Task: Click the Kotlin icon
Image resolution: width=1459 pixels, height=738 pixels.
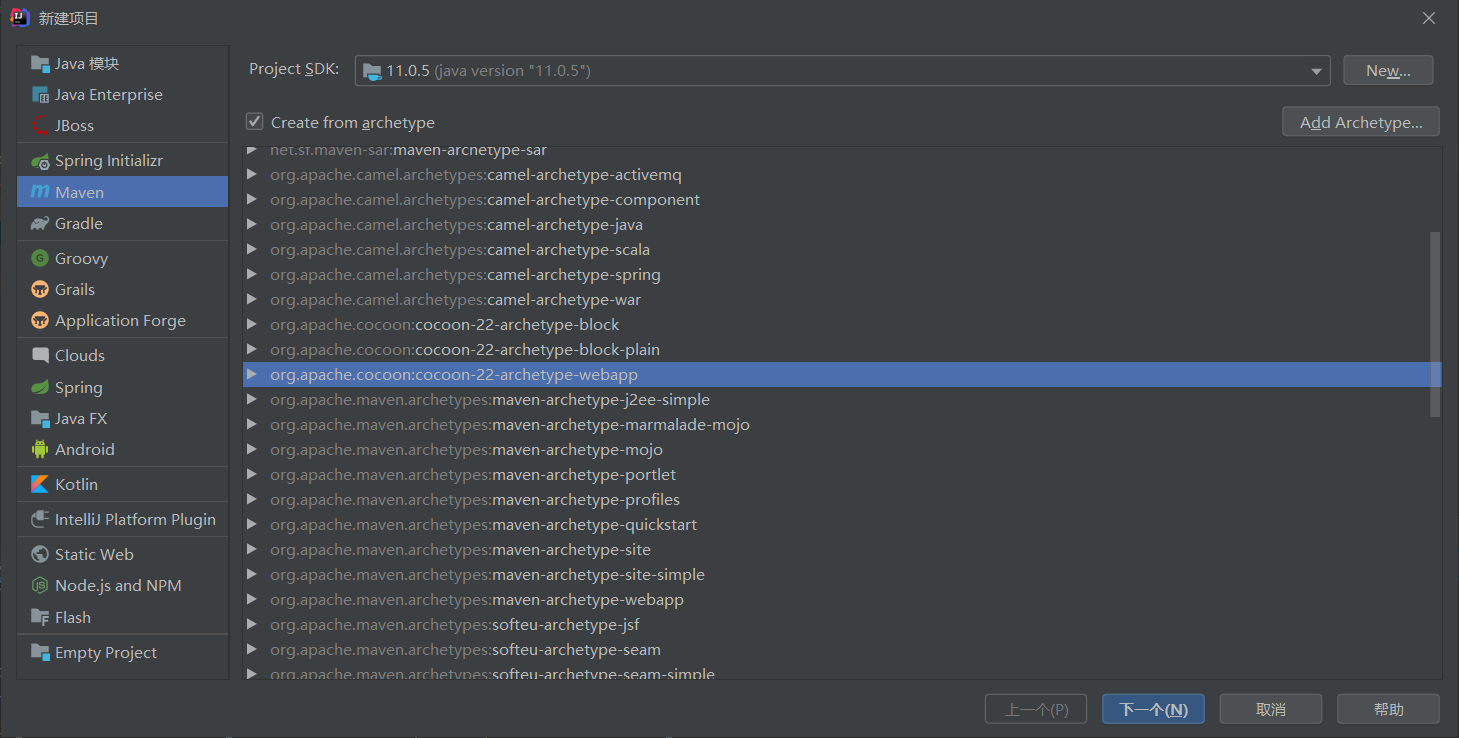Action: [40, 484]
